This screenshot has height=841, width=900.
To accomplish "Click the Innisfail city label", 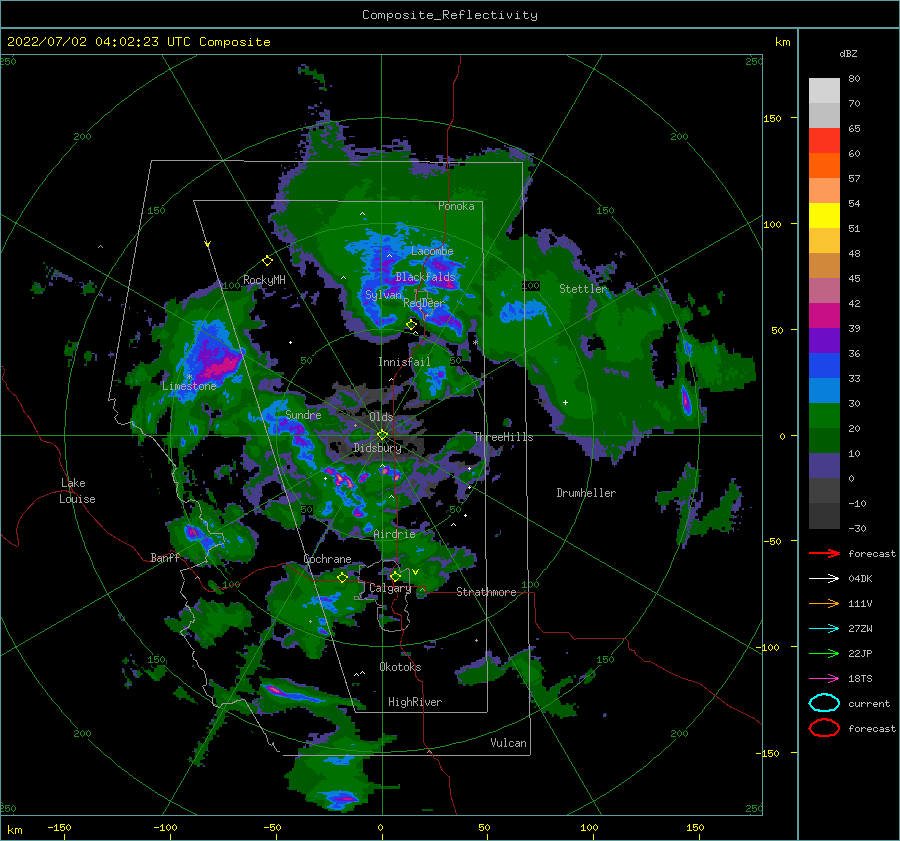I will [404, 362].
